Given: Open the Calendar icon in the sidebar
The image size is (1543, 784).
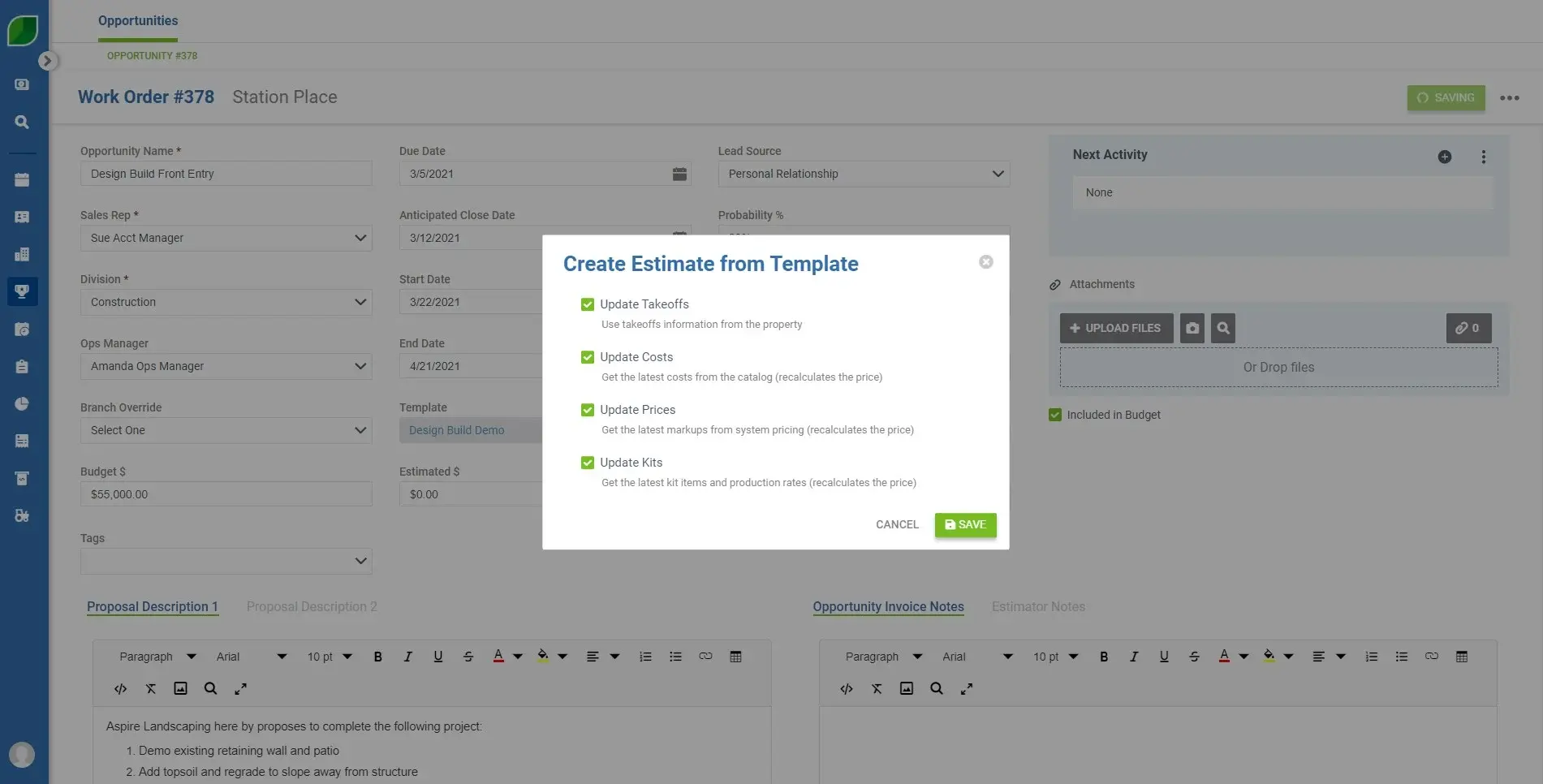Looking at the screenshot, I should [x=22, y=179].
